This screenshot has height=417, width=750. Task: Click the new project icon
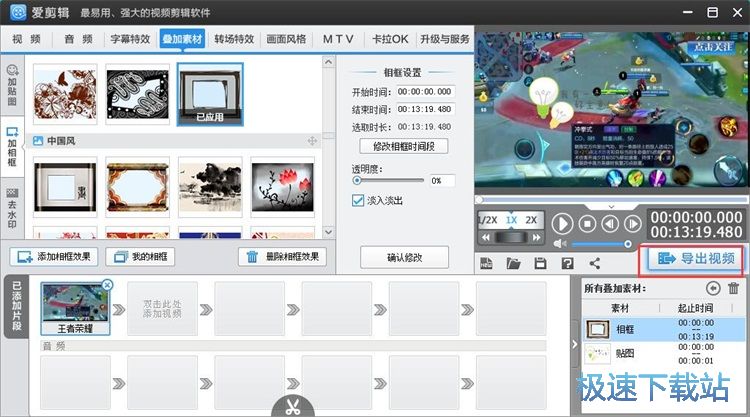(486, 263)
